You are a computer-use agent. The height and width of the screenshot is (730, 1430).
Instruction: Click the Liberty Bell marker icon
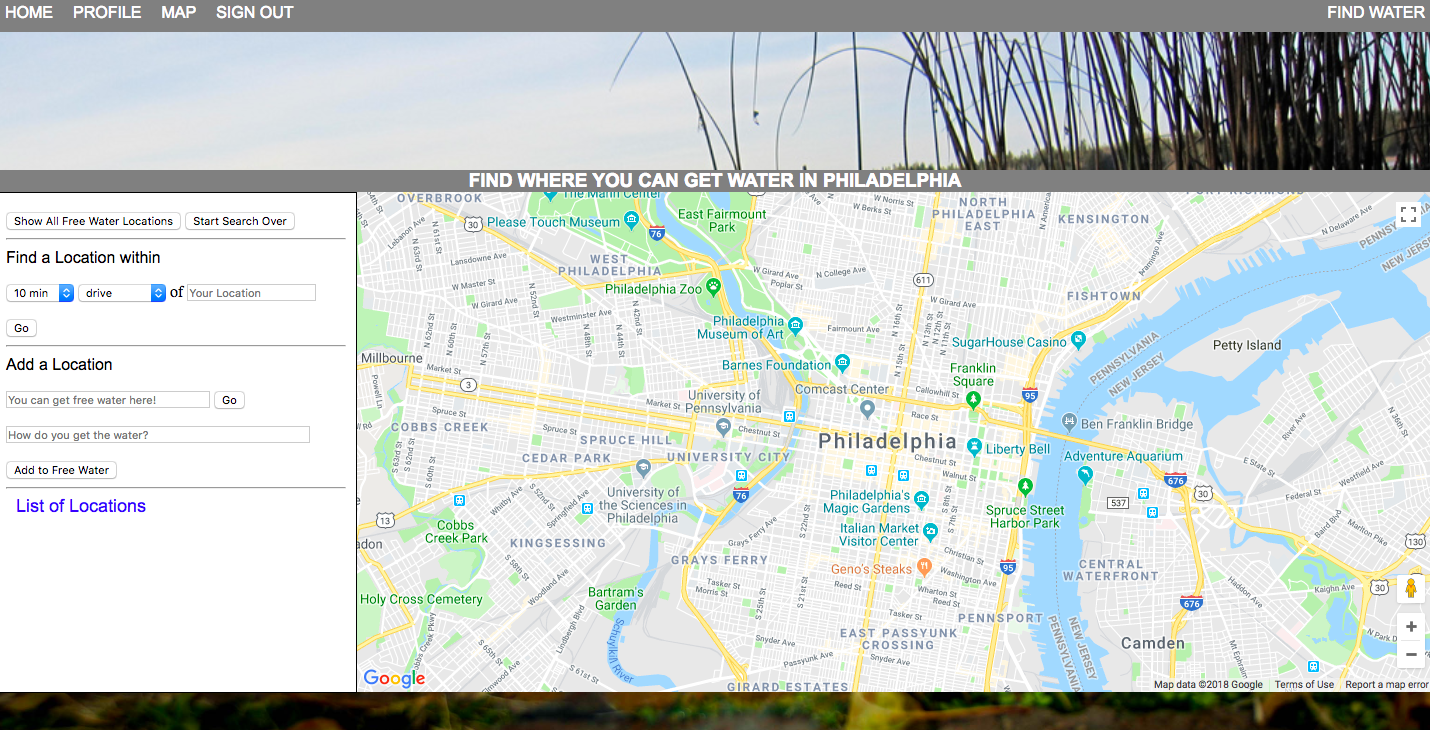coord(975,446)
